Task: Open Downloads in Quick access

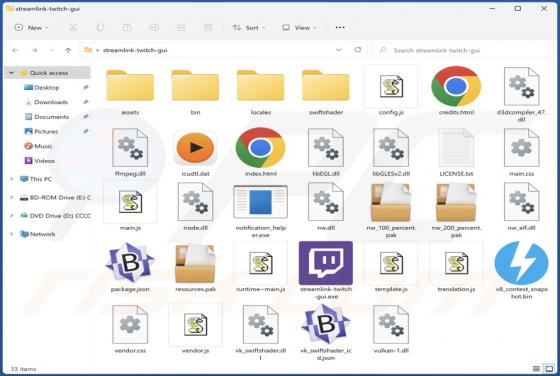Action: tap(51, 102)
